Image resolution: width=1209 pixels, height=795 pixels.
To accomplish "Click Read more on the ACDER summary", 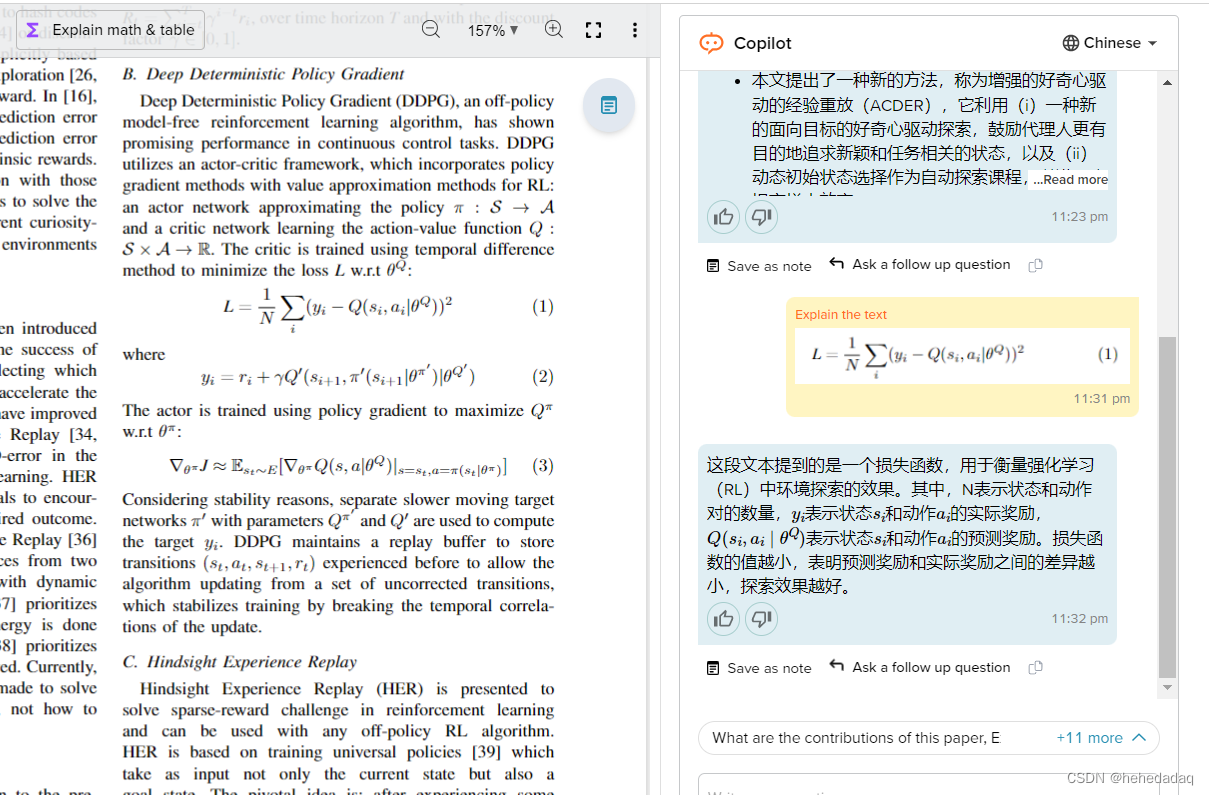I will (x=1069, y=178).
